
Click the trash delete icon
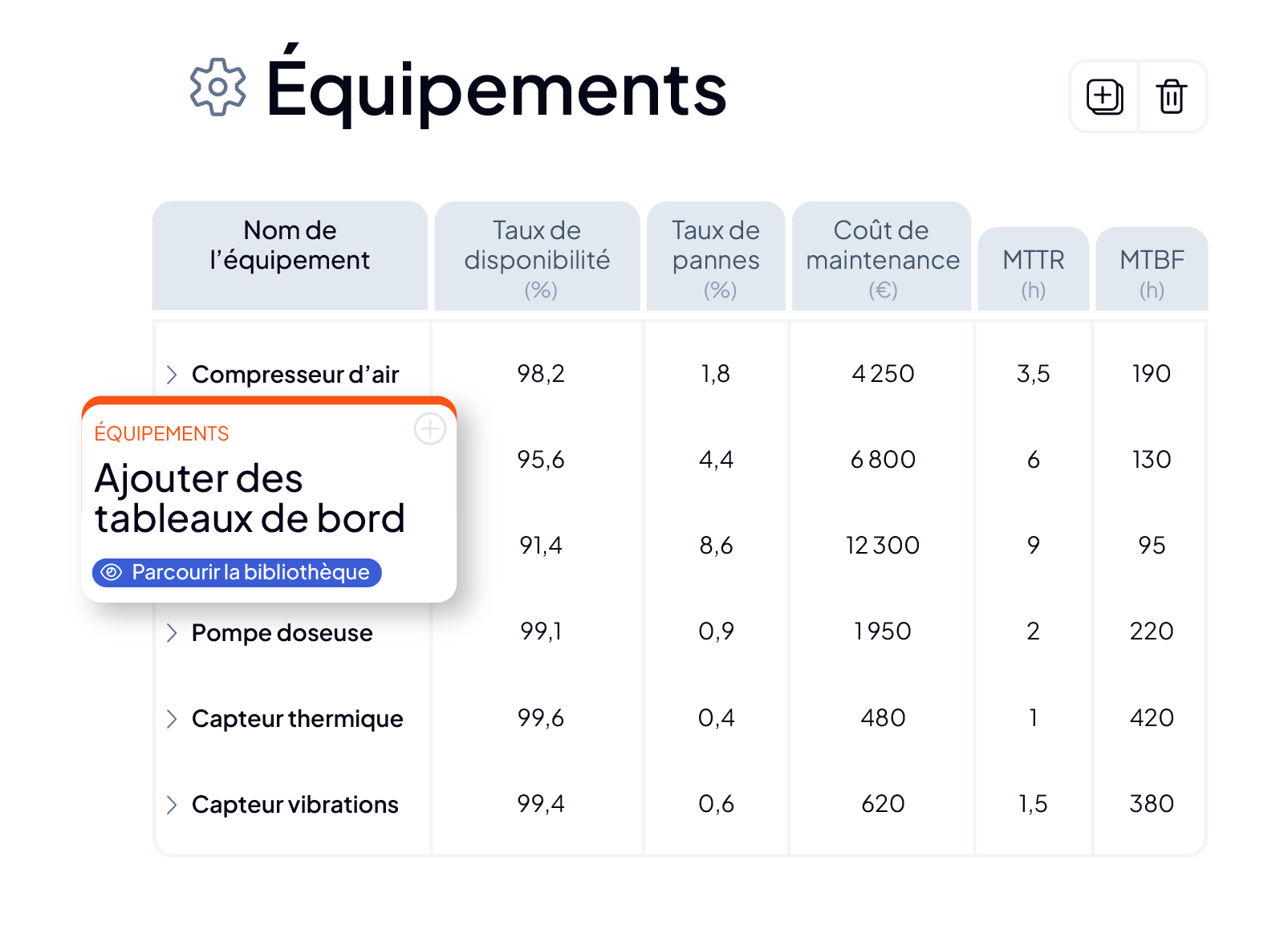[1172, 97]
